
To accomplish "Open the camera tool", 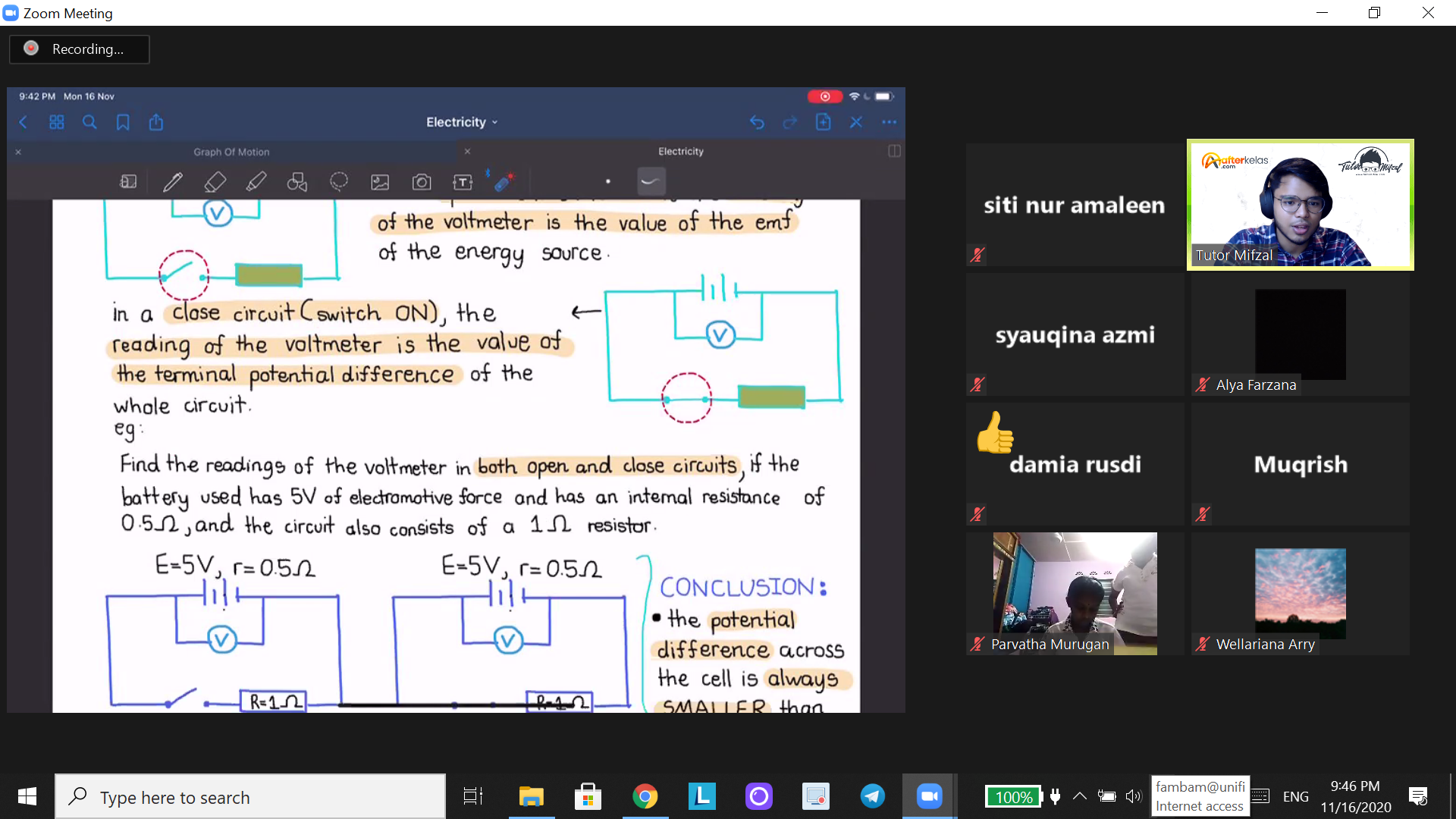I will pos(422,182).
